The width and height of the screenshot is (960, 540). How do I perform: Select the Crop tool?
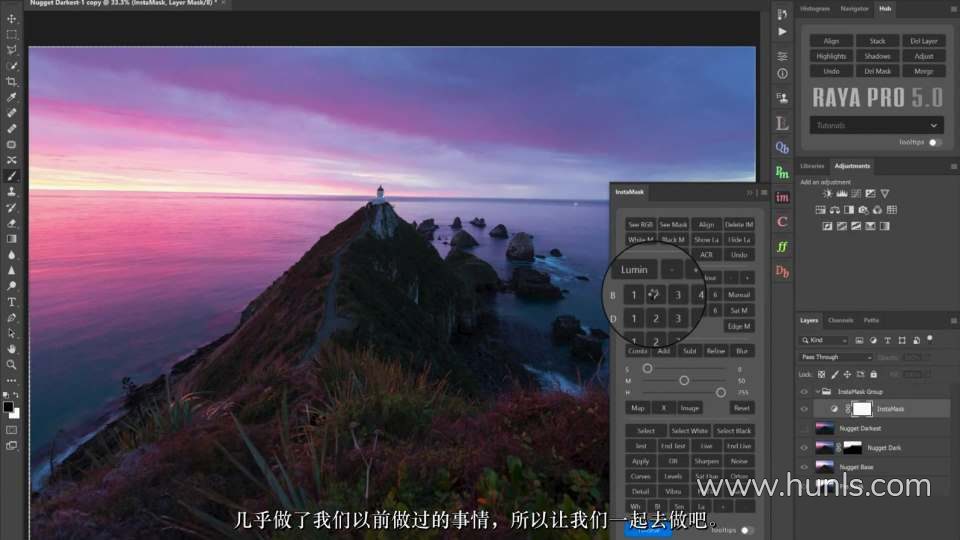12,81
